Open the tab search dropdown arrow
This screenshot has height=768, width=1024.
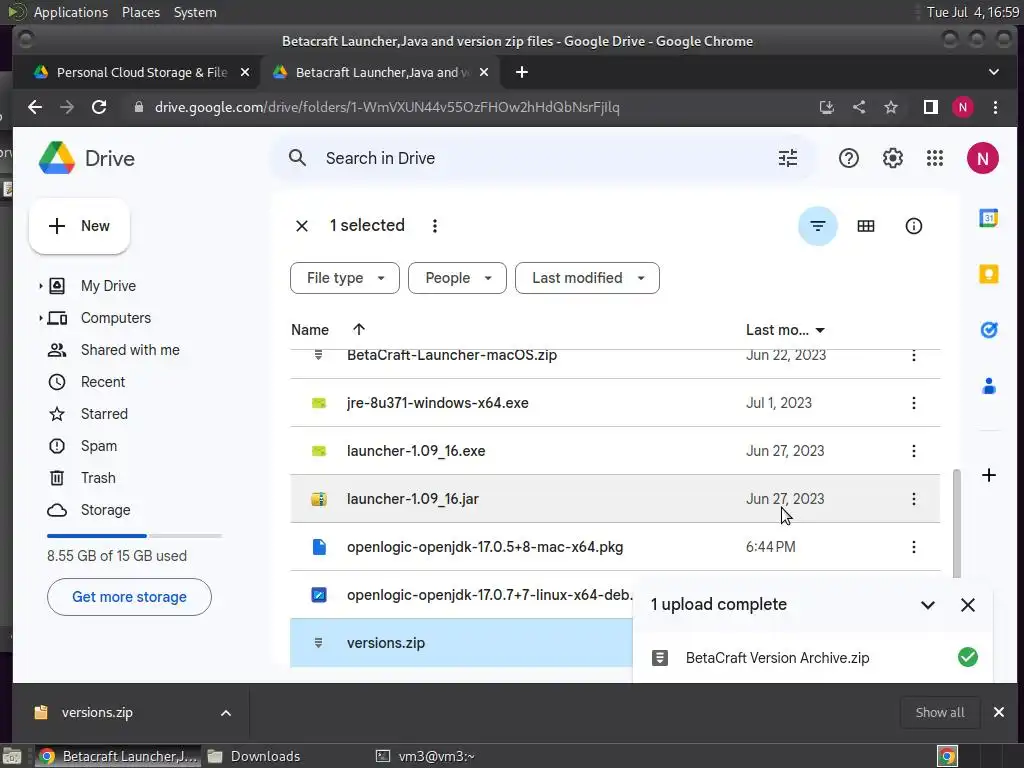[993, 72]
